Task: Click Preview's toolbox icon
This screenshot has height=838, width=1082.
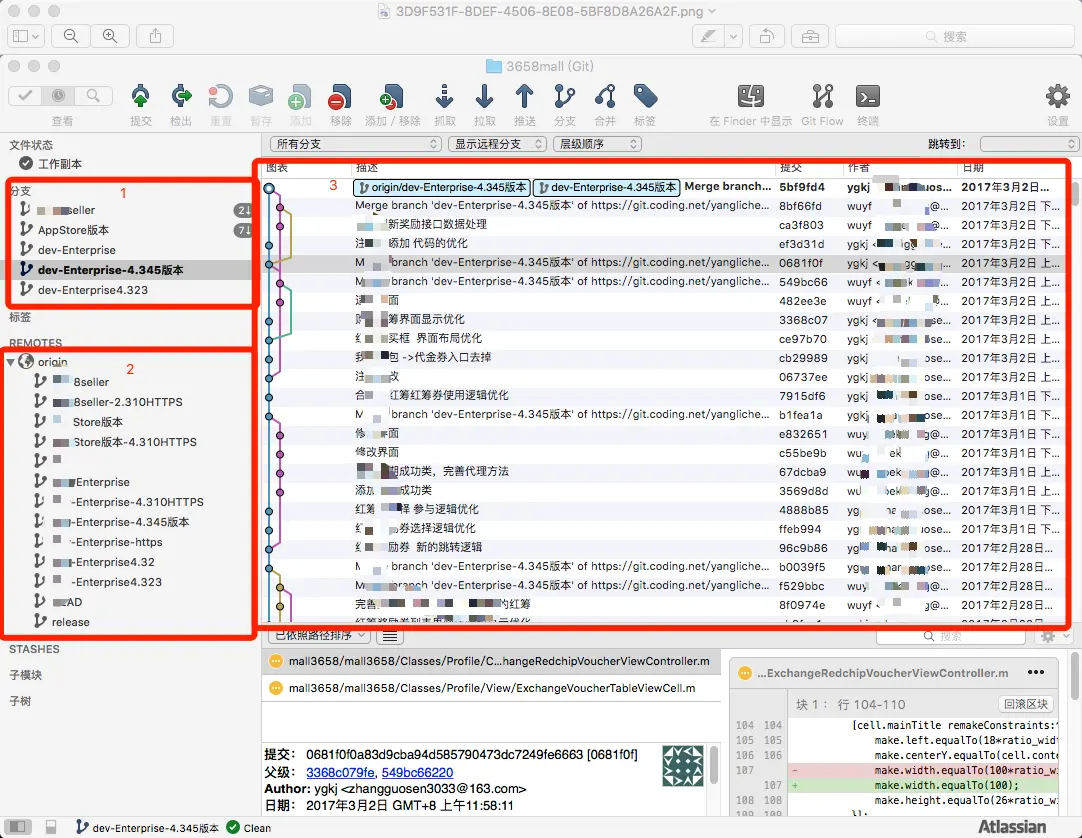Action: tap(810, 36)
